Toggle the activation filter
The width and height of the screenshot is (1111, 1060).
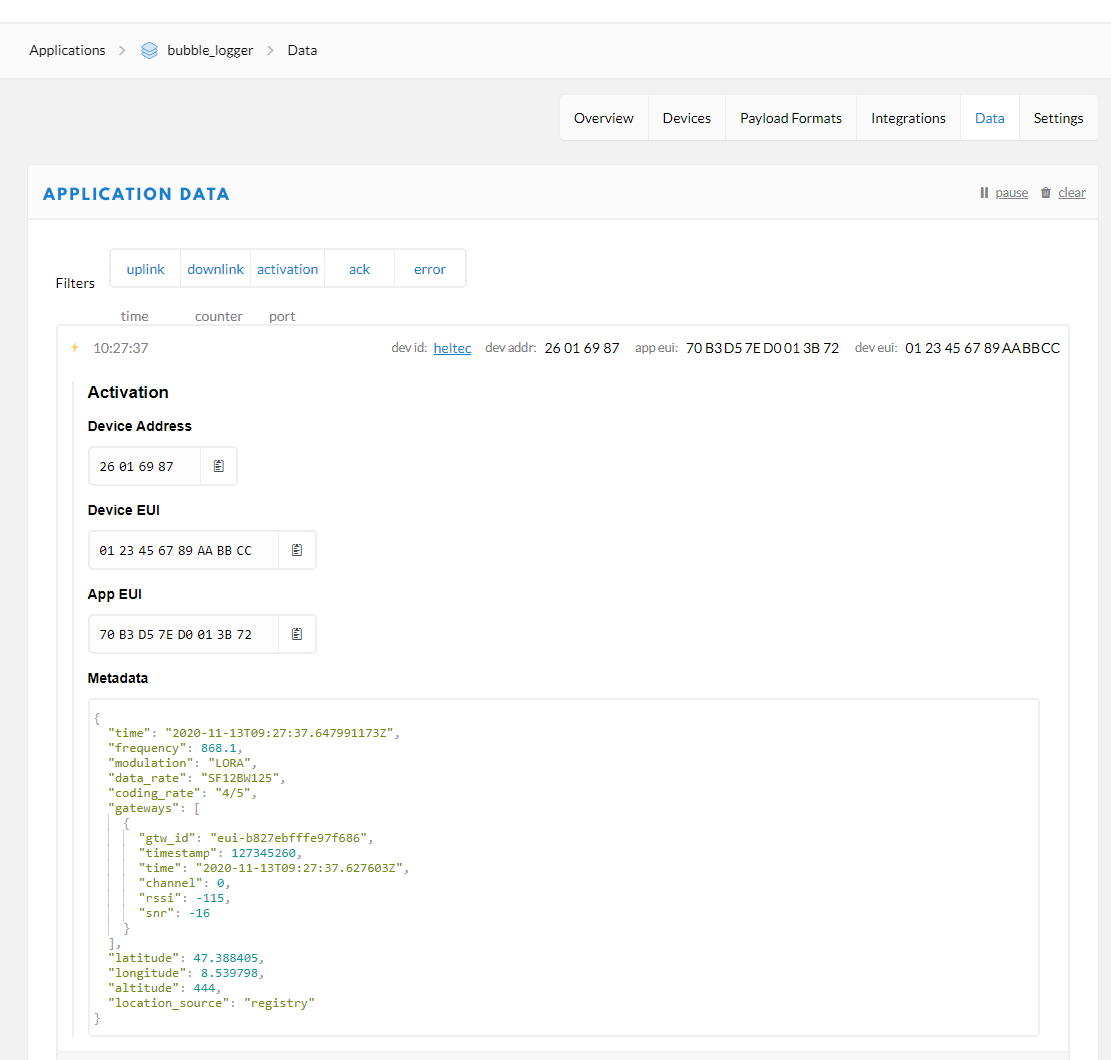[287, 269]
